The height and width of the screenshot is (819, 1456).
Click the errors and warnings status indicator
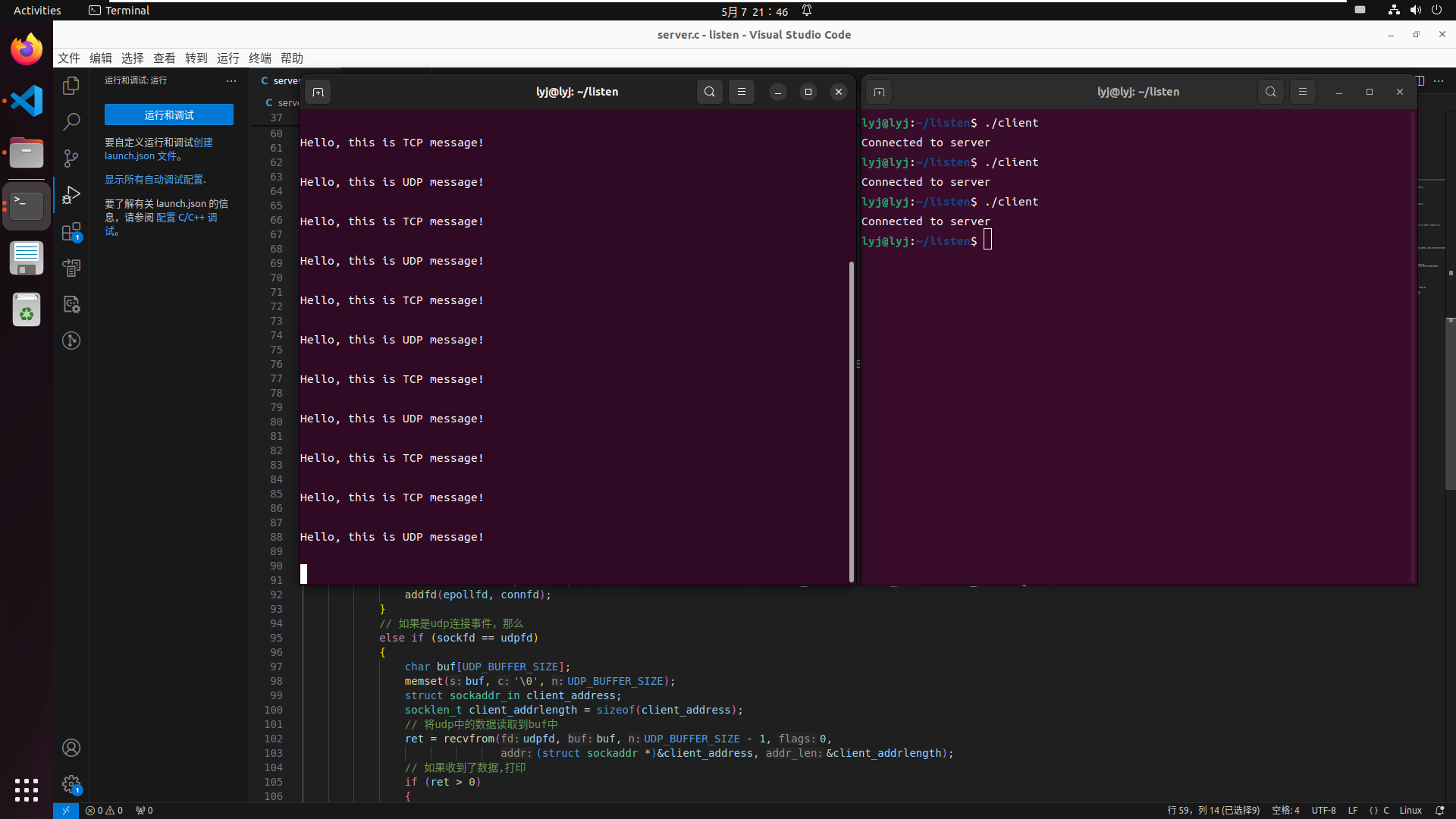(104, 811)
